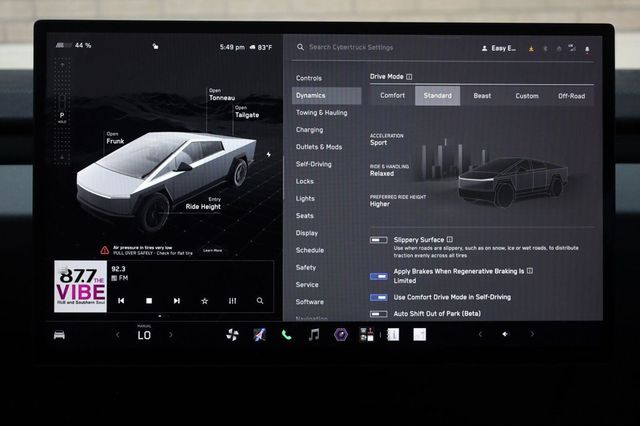
Task: Open the Tailgate
Action: pyautogui.click(x=247, y=112)
